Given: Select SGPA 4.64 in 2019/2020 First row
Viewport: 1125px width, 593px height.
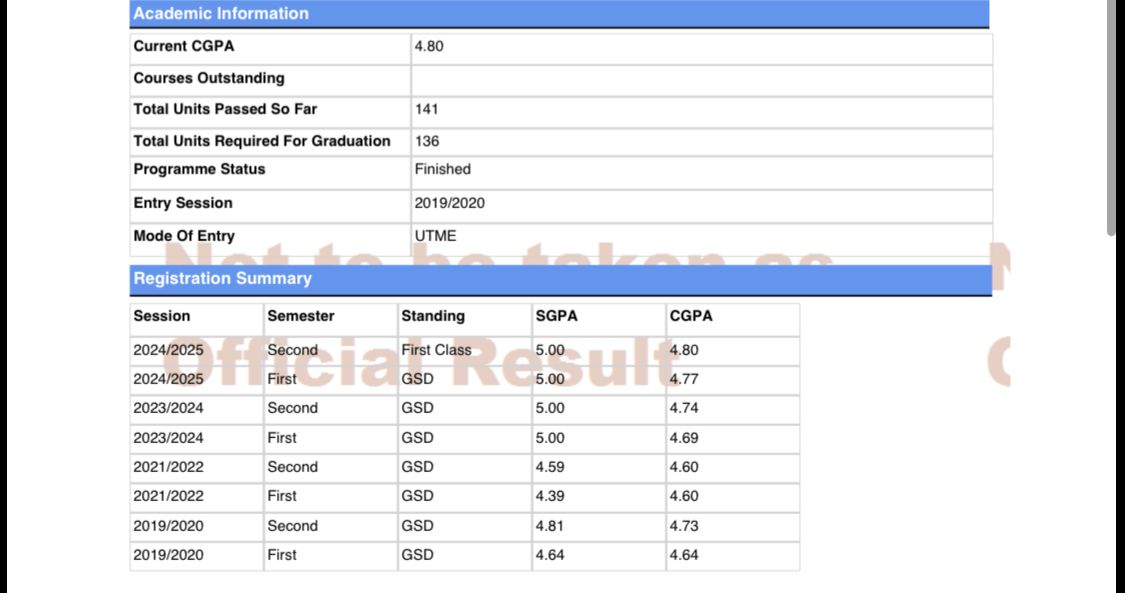Looking at the screenshot, I should pos(550,556).
